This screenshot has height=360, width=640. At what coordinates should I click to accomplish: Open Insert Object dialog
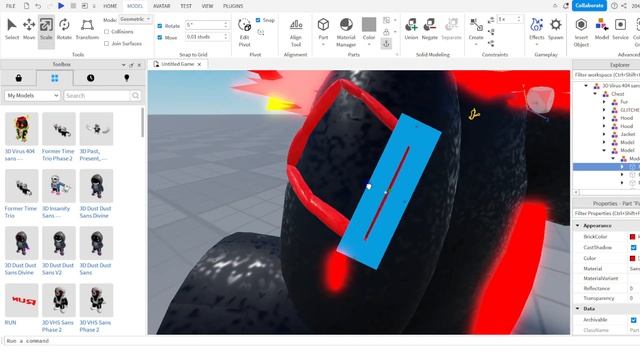(581, 33)
